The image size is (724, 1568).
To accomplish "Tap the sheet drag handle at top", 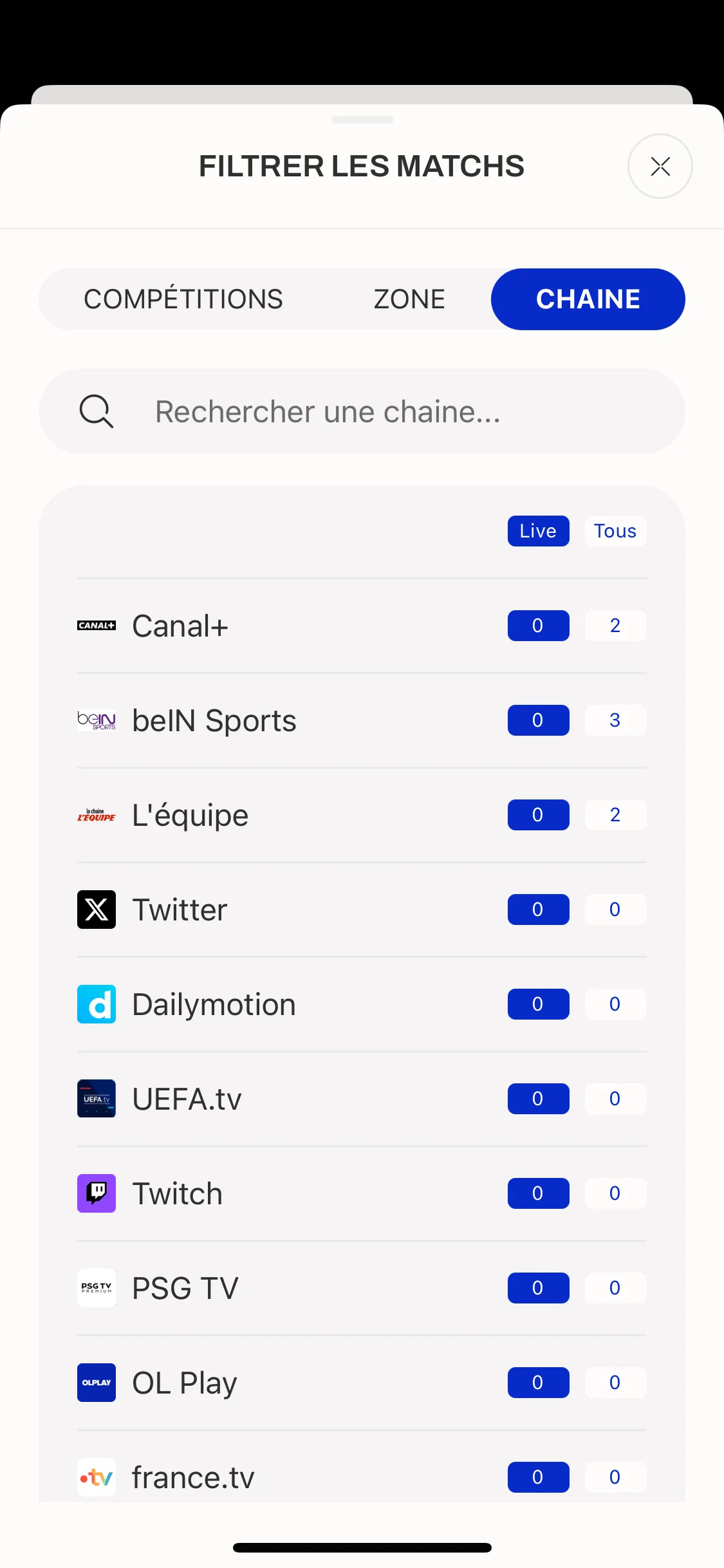I will [x=362, y=120].
